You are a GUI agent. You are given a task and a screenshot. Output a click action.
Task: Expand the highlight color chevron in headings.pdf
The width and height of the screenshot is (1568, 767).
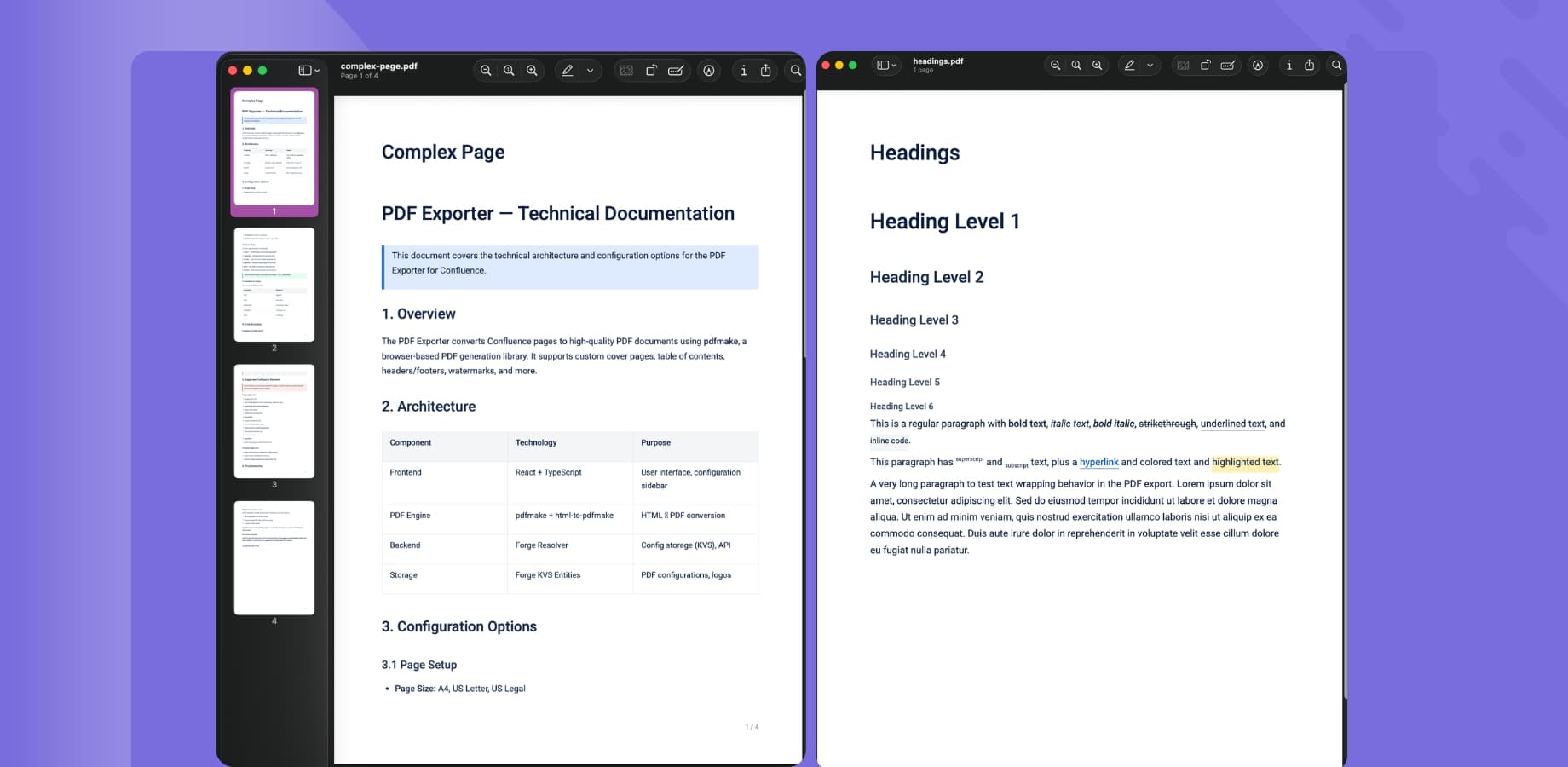click(1150, 65)
